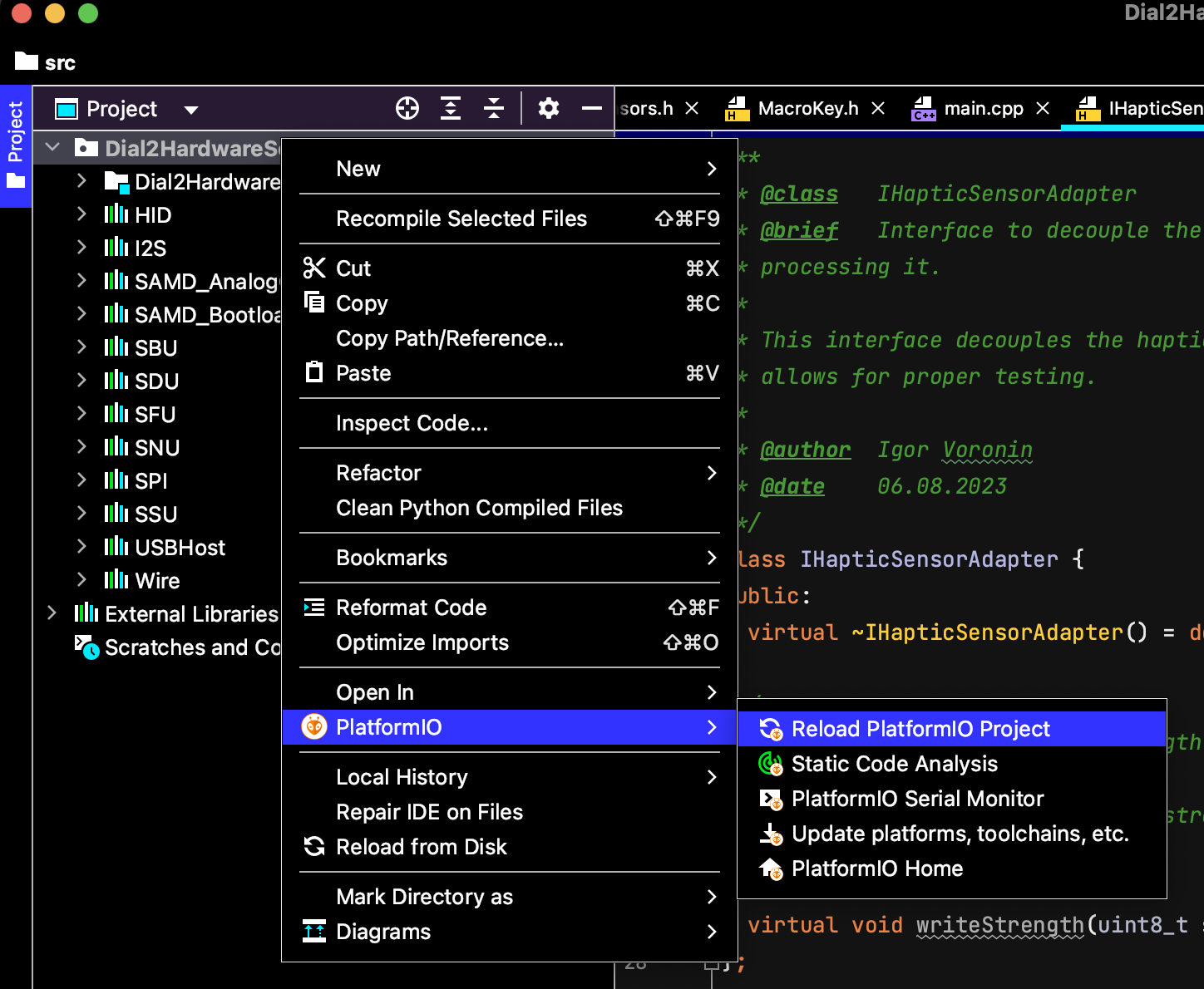Choose Copy Path/Reference...

(510, 338)
